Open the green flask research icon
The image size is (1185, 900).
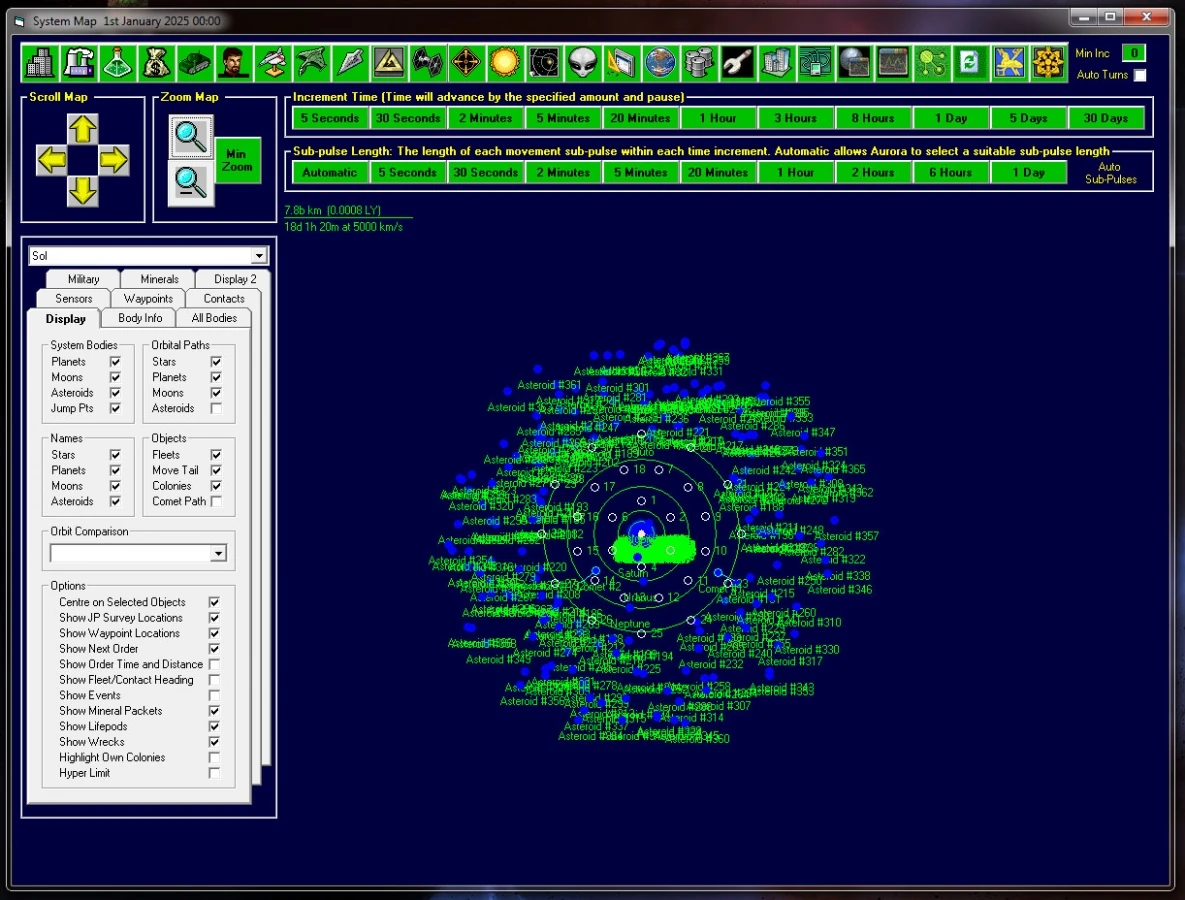117,63
